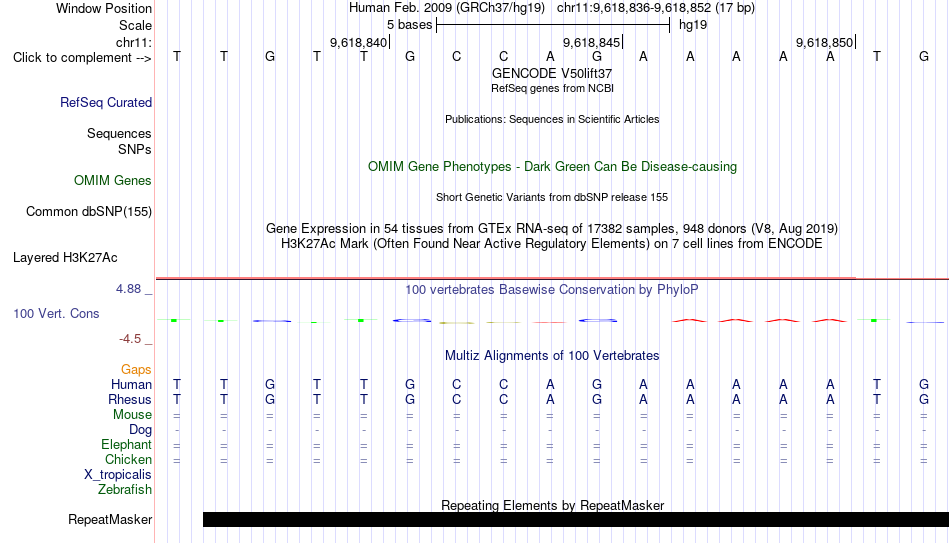950x543 pixels.
Task: Click the '5 bases' scale bar
Action: [553, 25]
